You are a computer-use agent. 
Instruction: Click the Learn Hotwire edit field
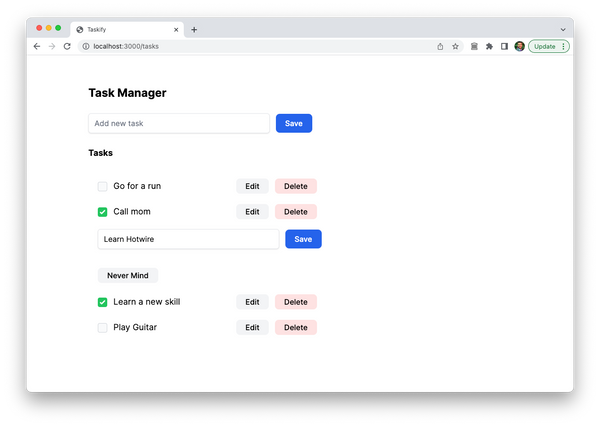[188, 239]
